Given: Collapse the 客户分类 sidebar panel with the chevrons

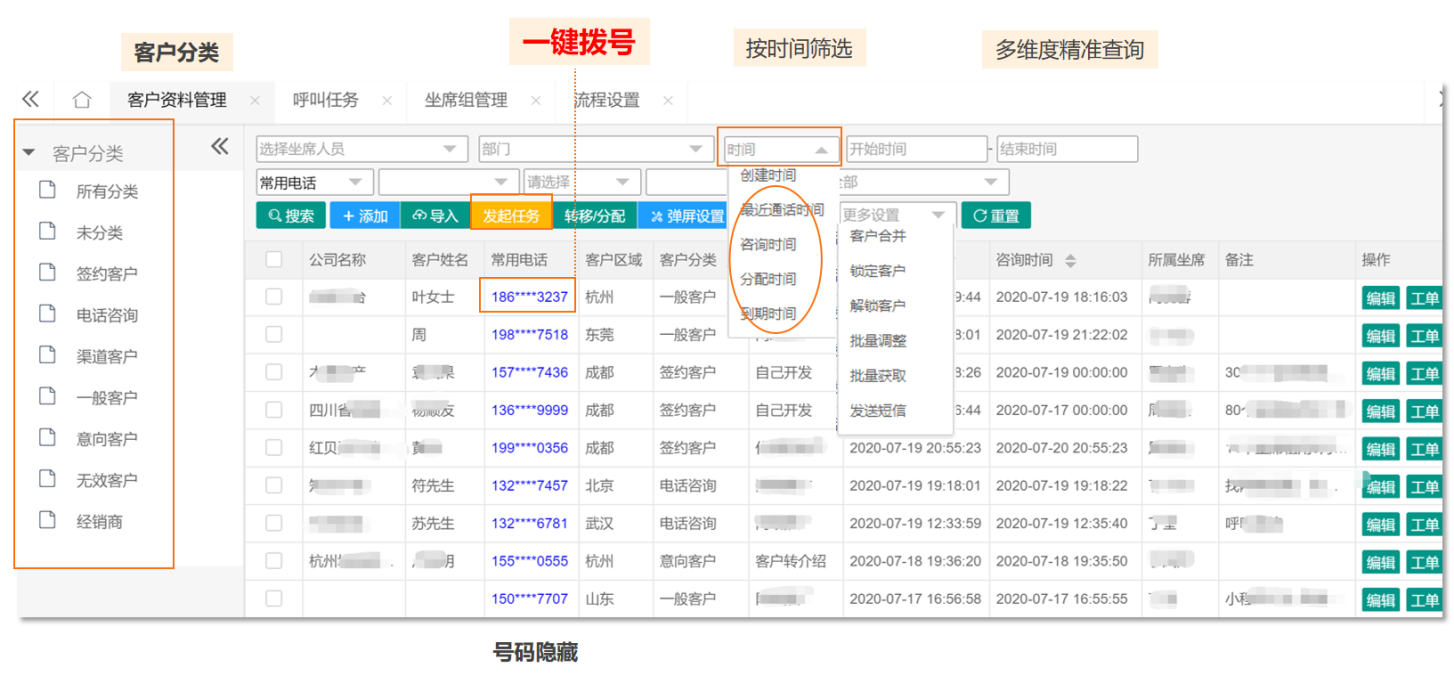Looking at the screenshot, I should 220,147.
